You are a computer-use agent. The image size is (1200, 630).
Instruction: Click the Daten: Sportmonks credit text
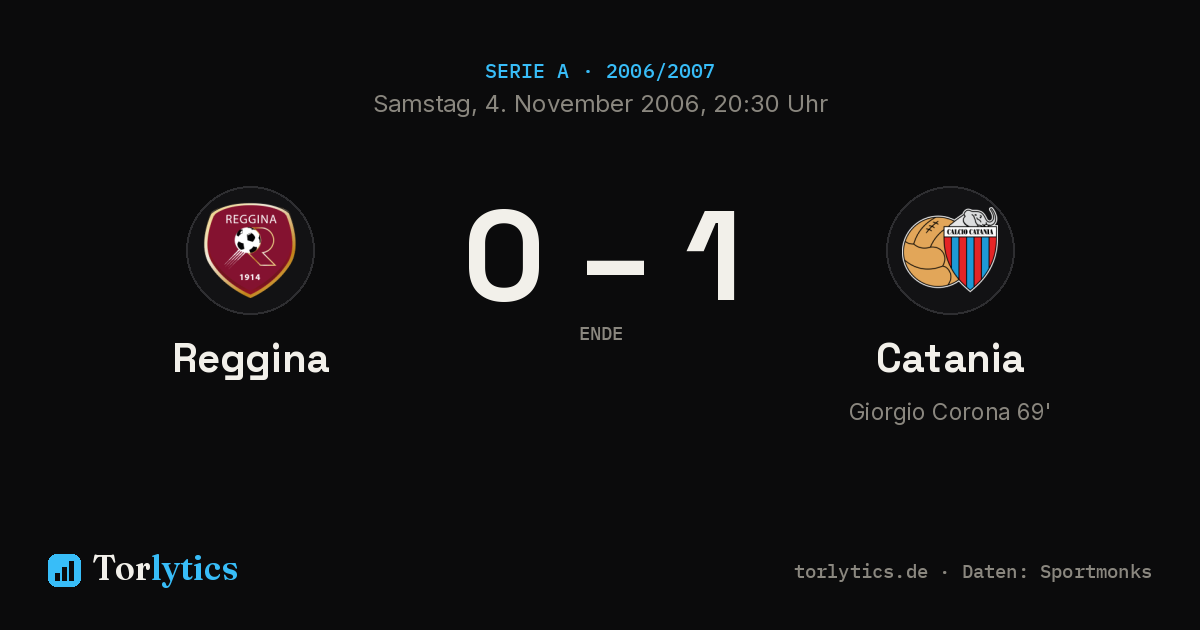(x=1057, y=572)
